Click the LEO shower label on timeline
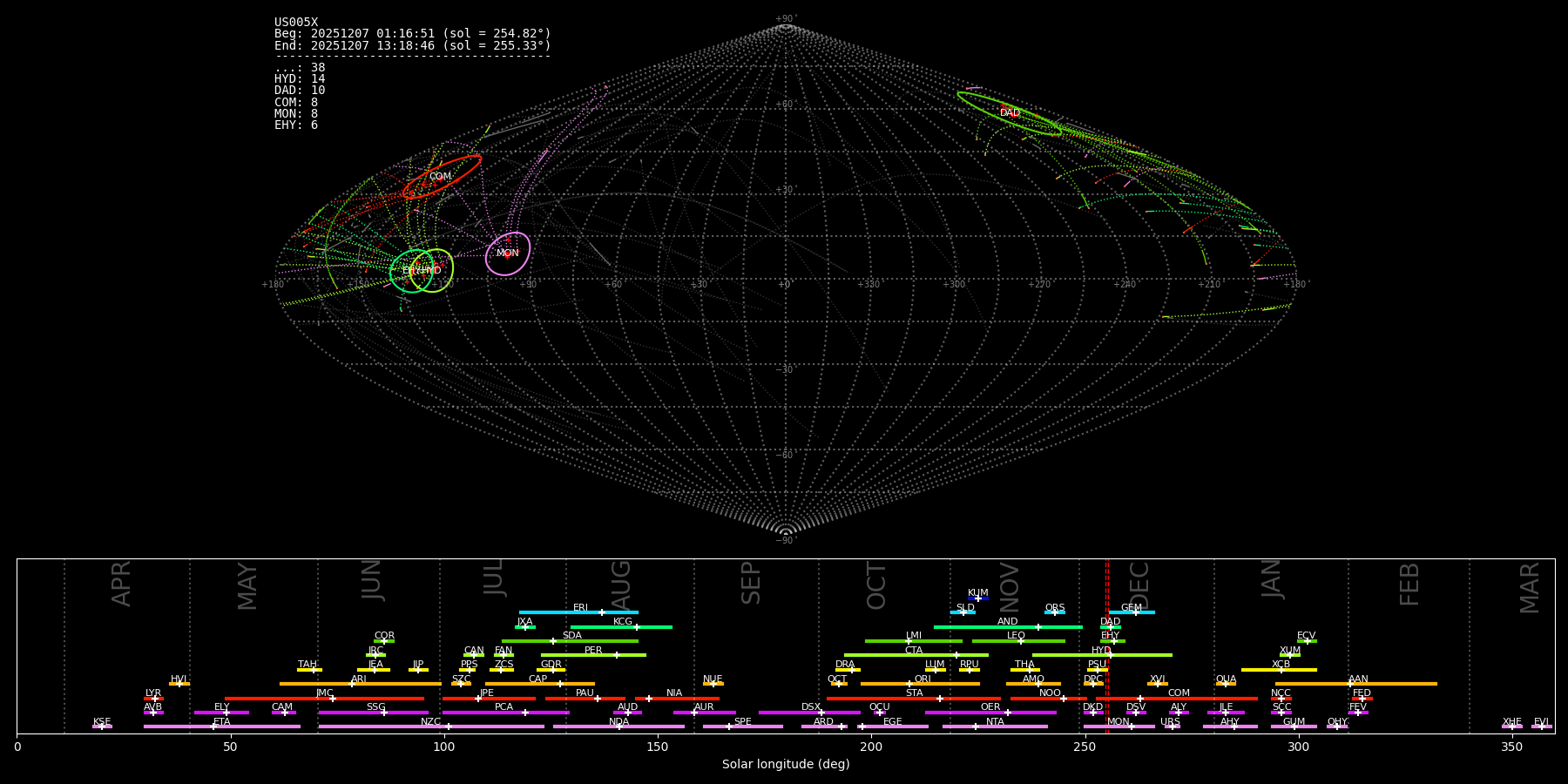This screenshot has height=784, width=1568. click(1016, 636)
